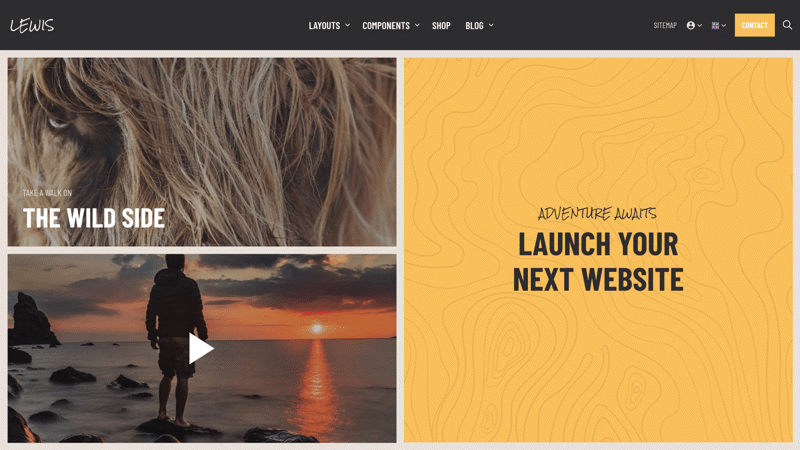Click the Launch Your Next Website heading
Screen dimensions: 800x450
598,262
